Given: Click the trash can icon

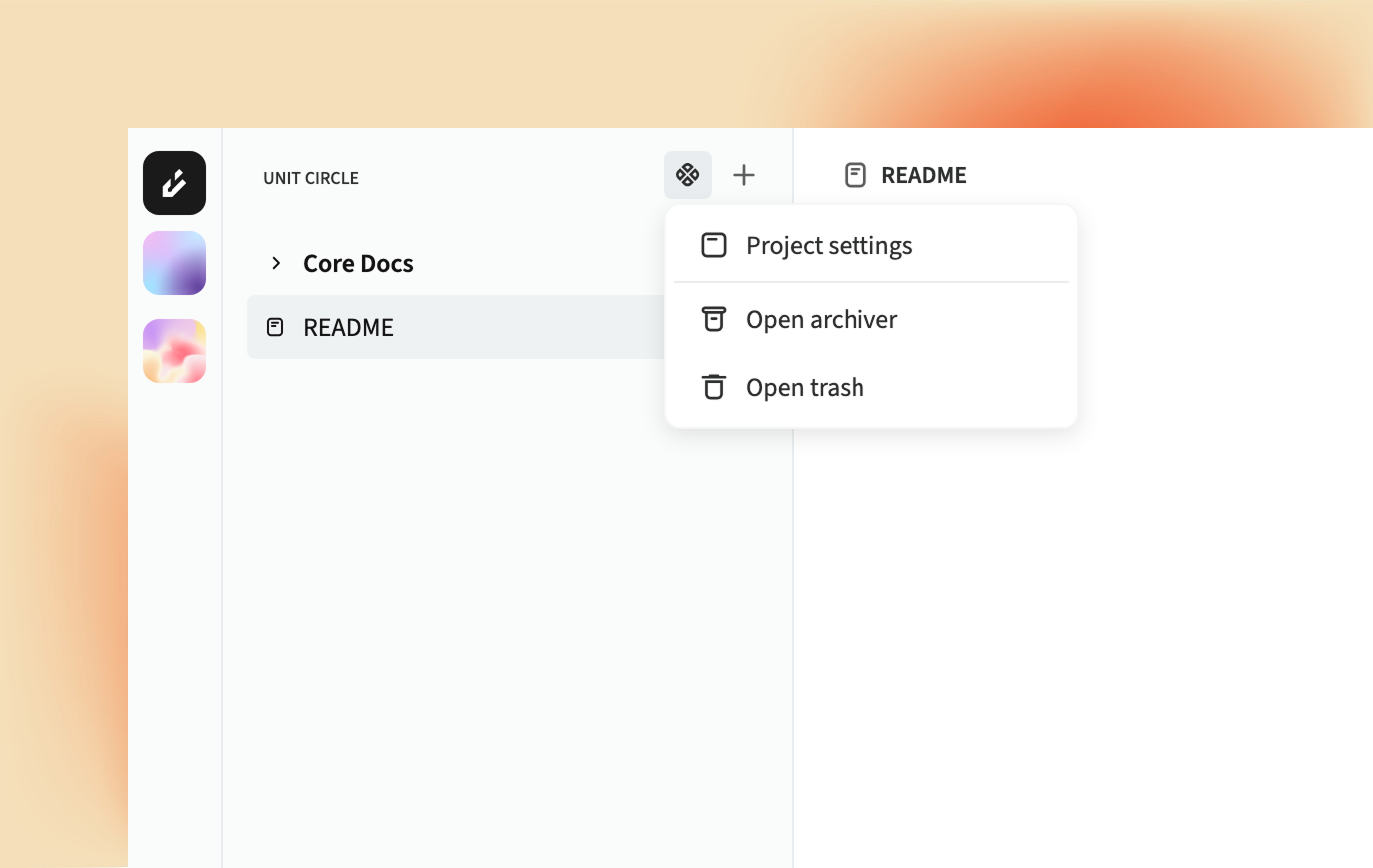Looking at the screenshot, I should (x=714, y=387).
